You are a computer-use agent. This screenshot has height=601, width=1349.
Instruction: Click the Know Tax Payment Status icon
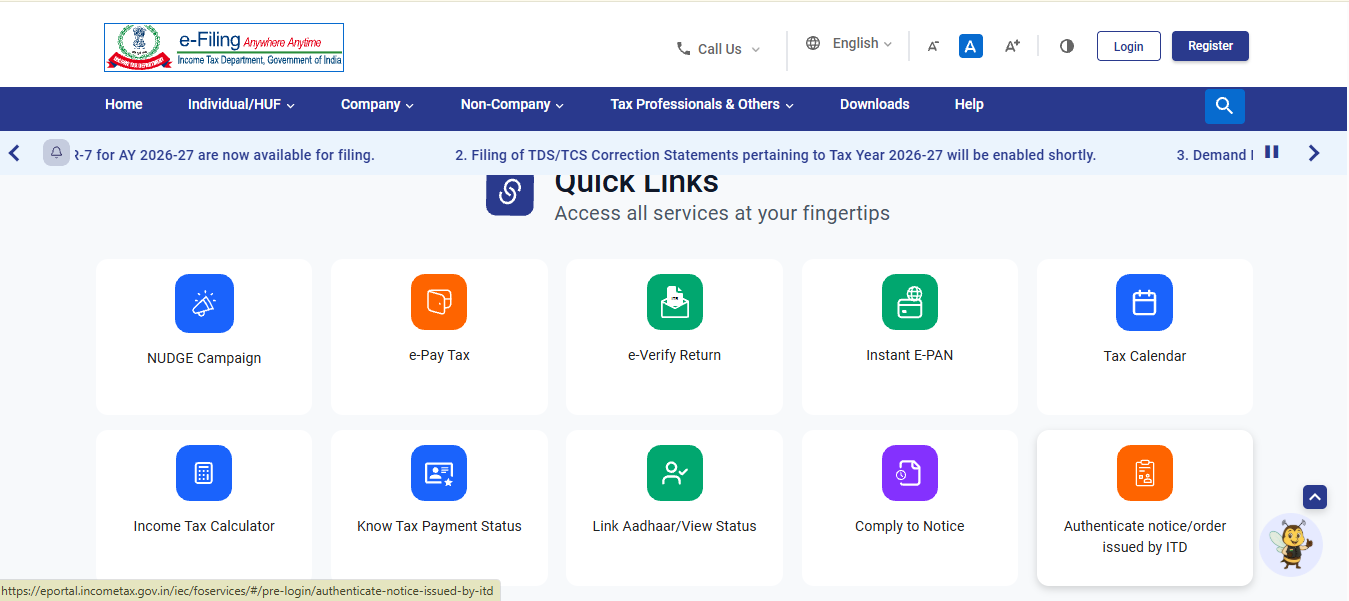439,473
